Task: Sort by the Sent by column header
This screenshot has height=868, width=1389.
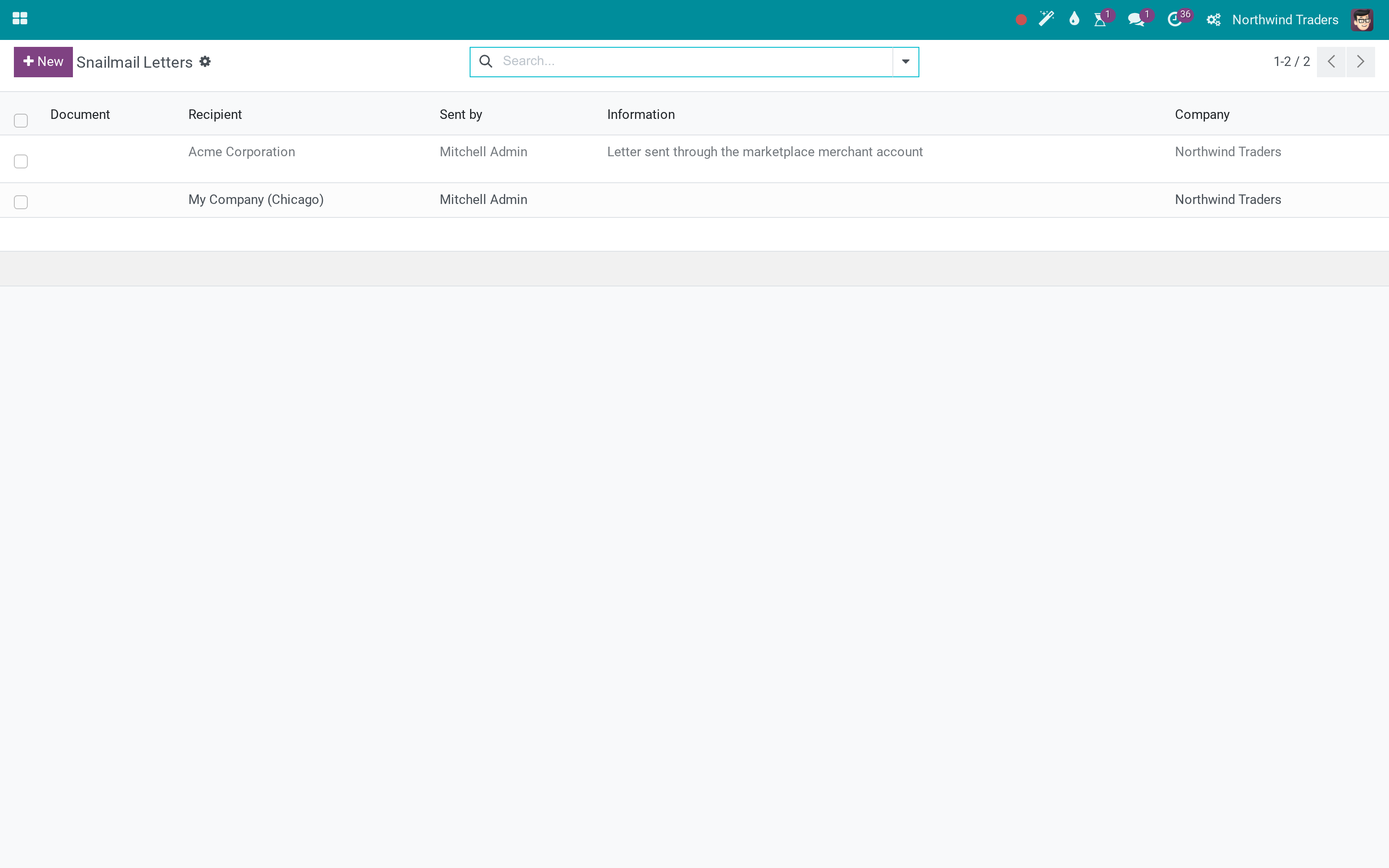Action: 460,114
